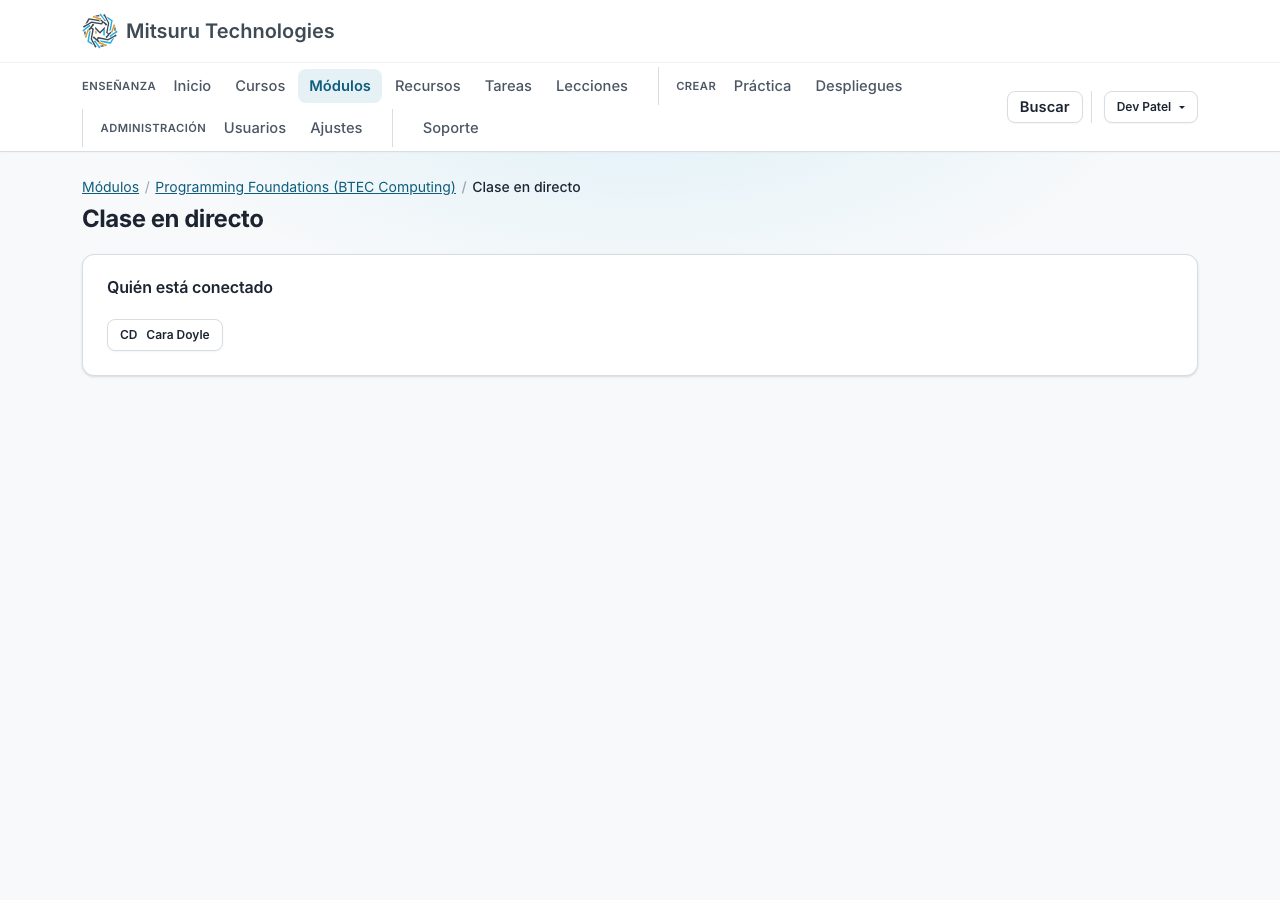The width and height of the screenshot is (1280, 900).
Task: Expand the Dev Patel user dropdown
Action: click(1151, 107)
